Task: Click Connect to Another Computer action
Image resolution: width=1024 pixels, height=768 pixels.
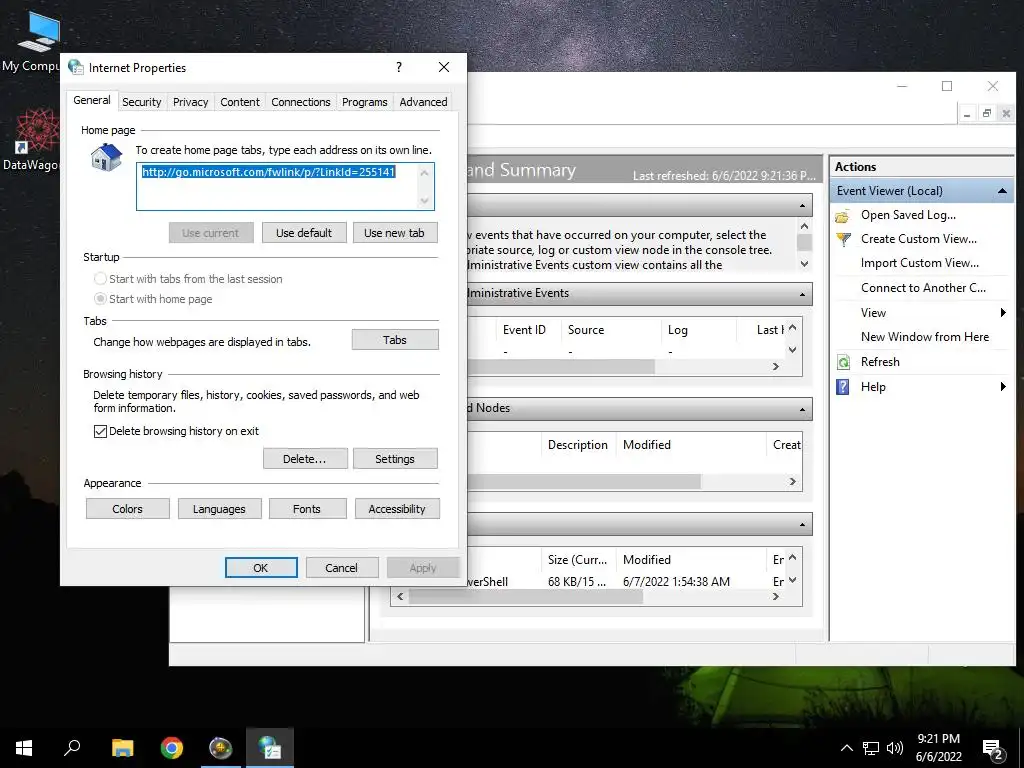Action: click(923, 288)
